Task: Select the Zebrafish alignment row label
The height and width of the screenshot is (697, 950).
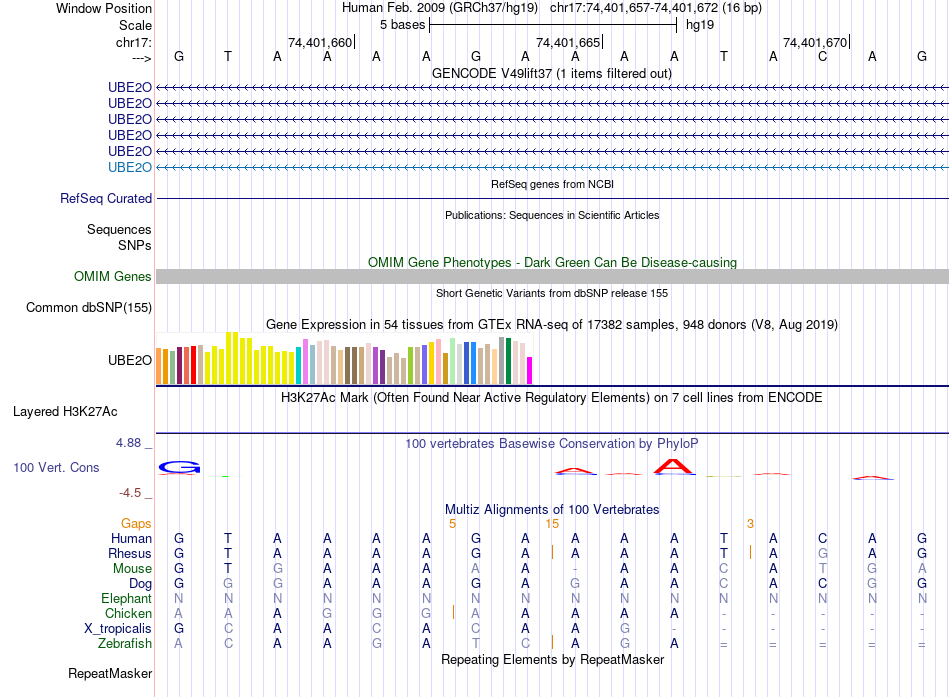Action: [125, 643]
